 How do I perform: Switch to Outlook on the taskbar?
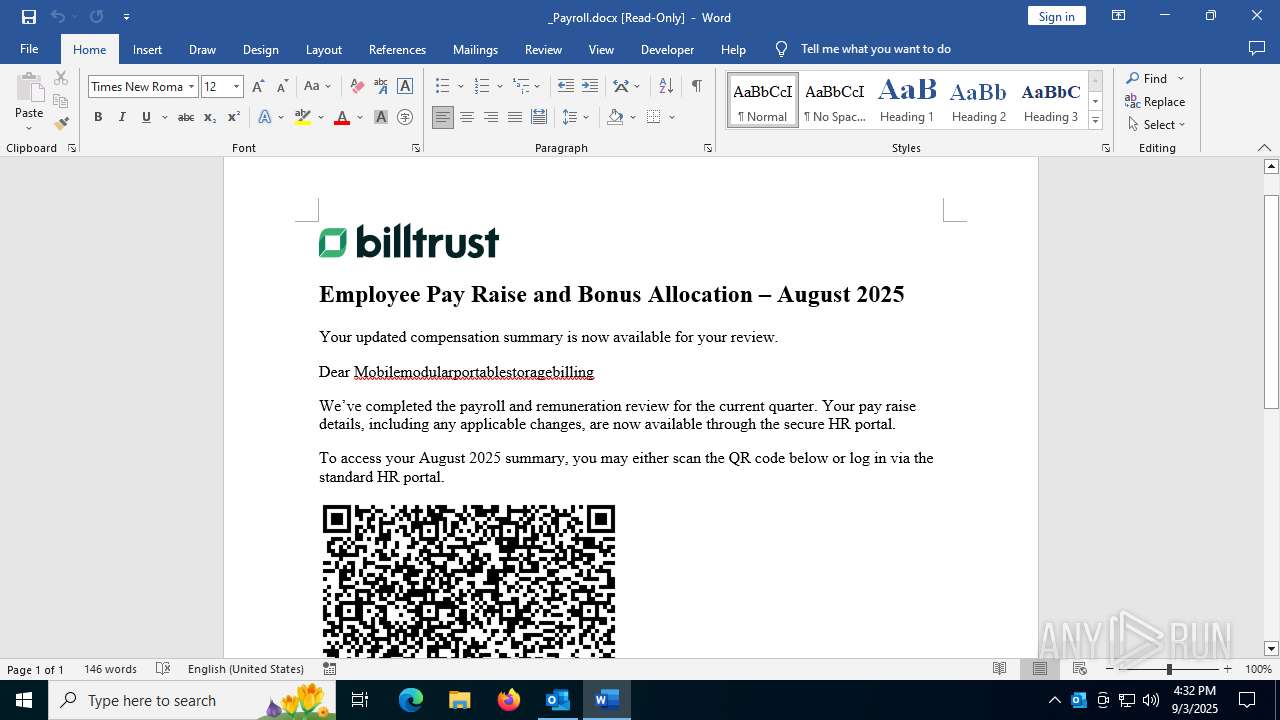557,700
